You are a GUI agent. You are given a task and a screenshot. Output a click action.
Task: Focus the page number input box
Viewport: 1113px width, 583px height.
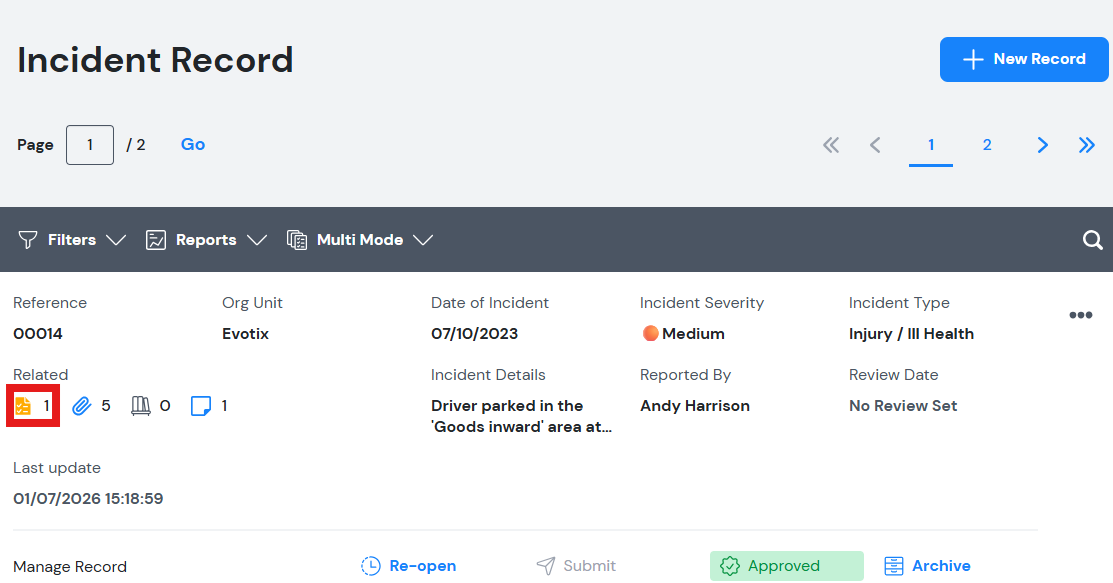click(x=90, y=145)
